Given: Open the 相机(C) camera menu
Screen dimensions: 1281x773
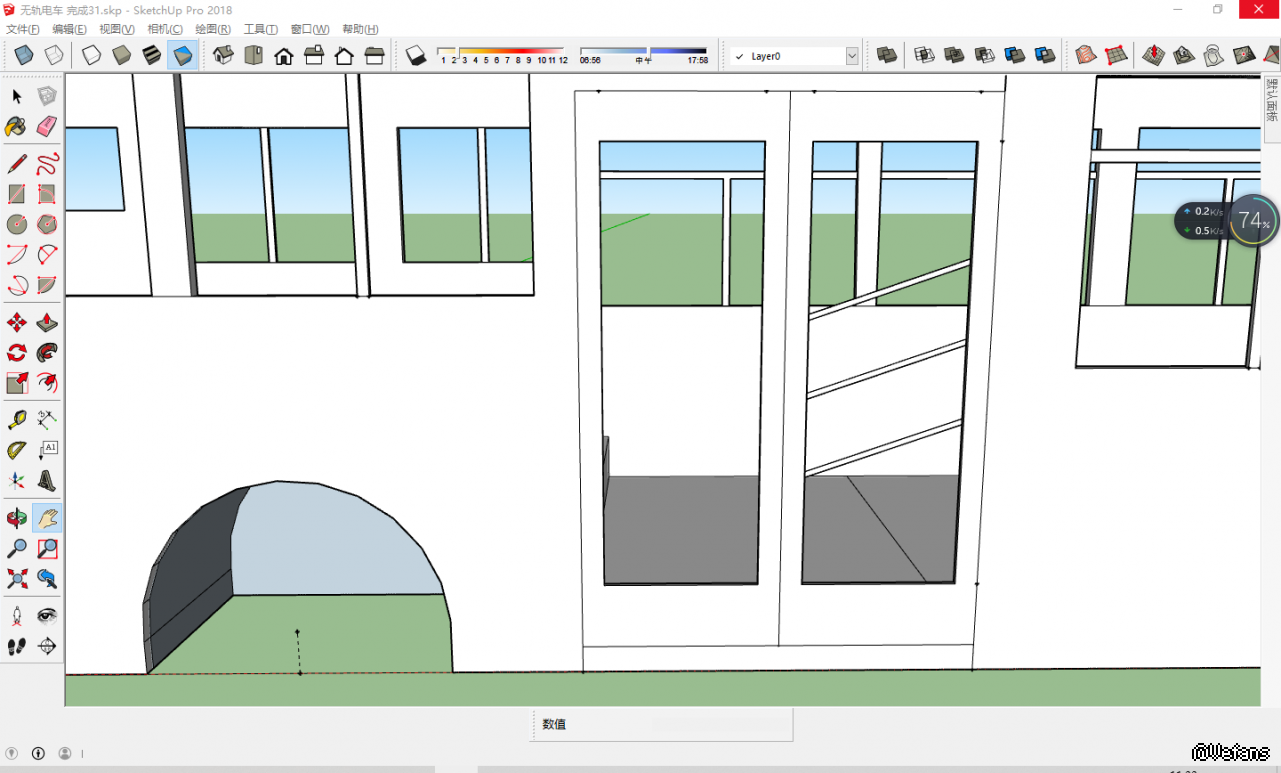Looking at the screenshot, I should (x=164, y=29).
